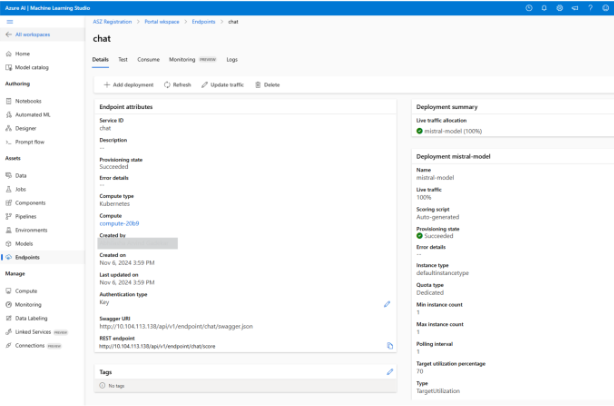Open Linked Services in sidebar
The height and width of the screenshot is (406, 614).
[36, 332]
